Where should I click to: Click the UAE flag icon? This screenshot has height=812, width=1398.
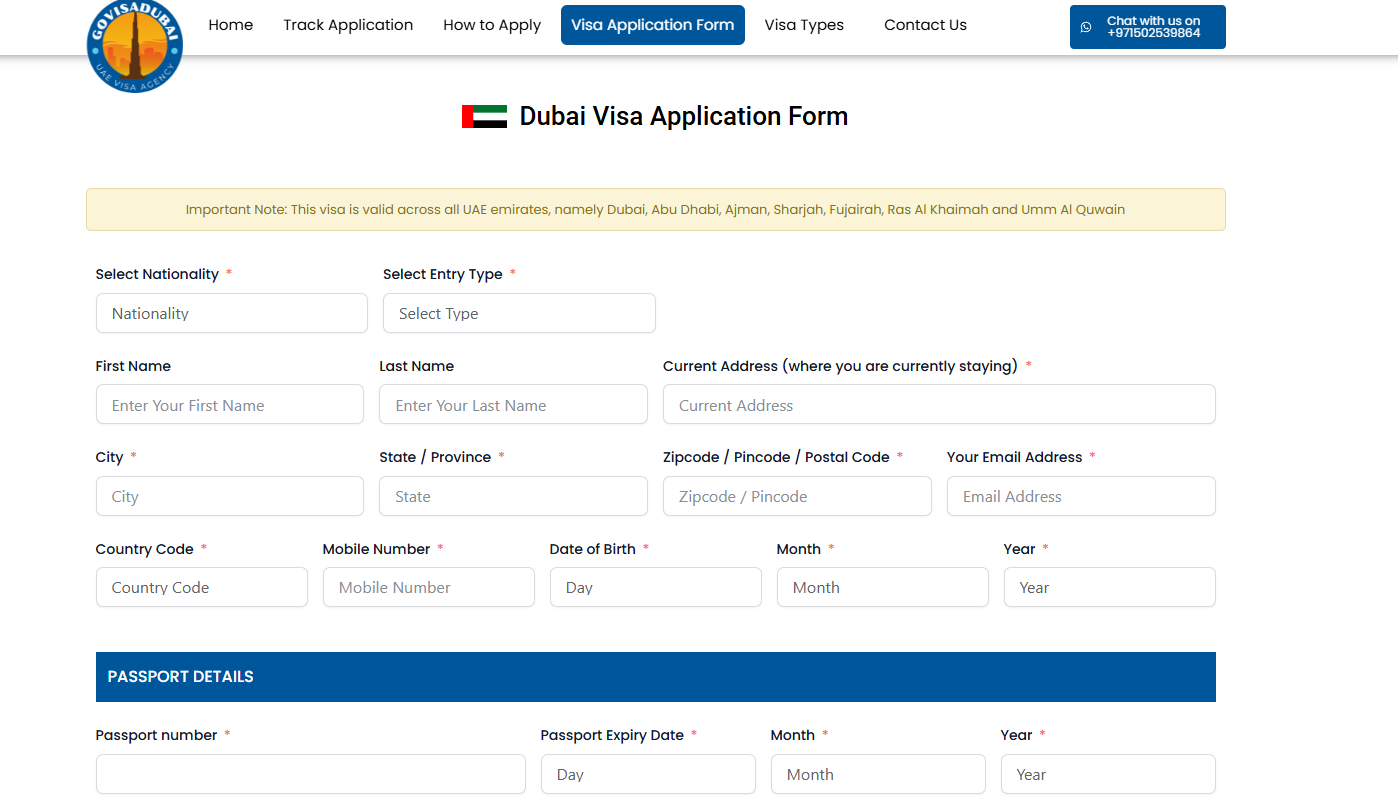coord(484,117)
